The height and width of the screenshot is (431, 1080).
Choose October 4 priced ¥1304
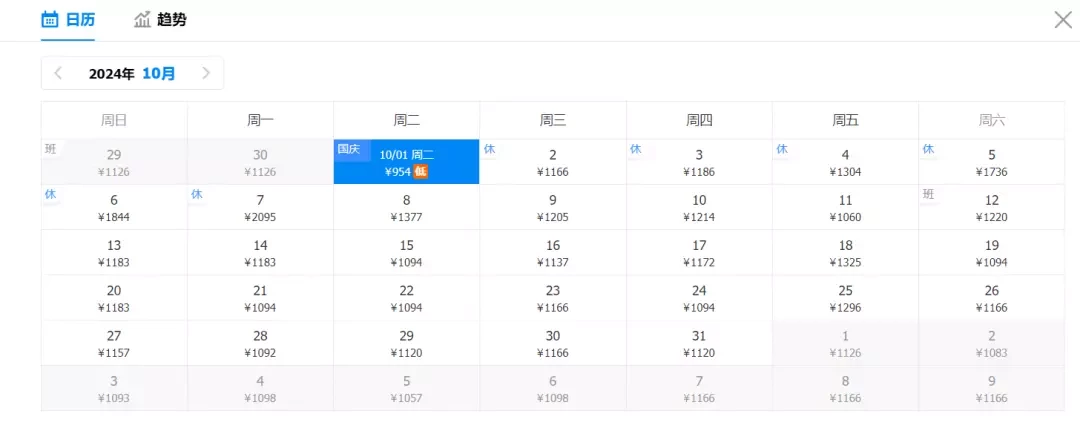click(845, 162)
